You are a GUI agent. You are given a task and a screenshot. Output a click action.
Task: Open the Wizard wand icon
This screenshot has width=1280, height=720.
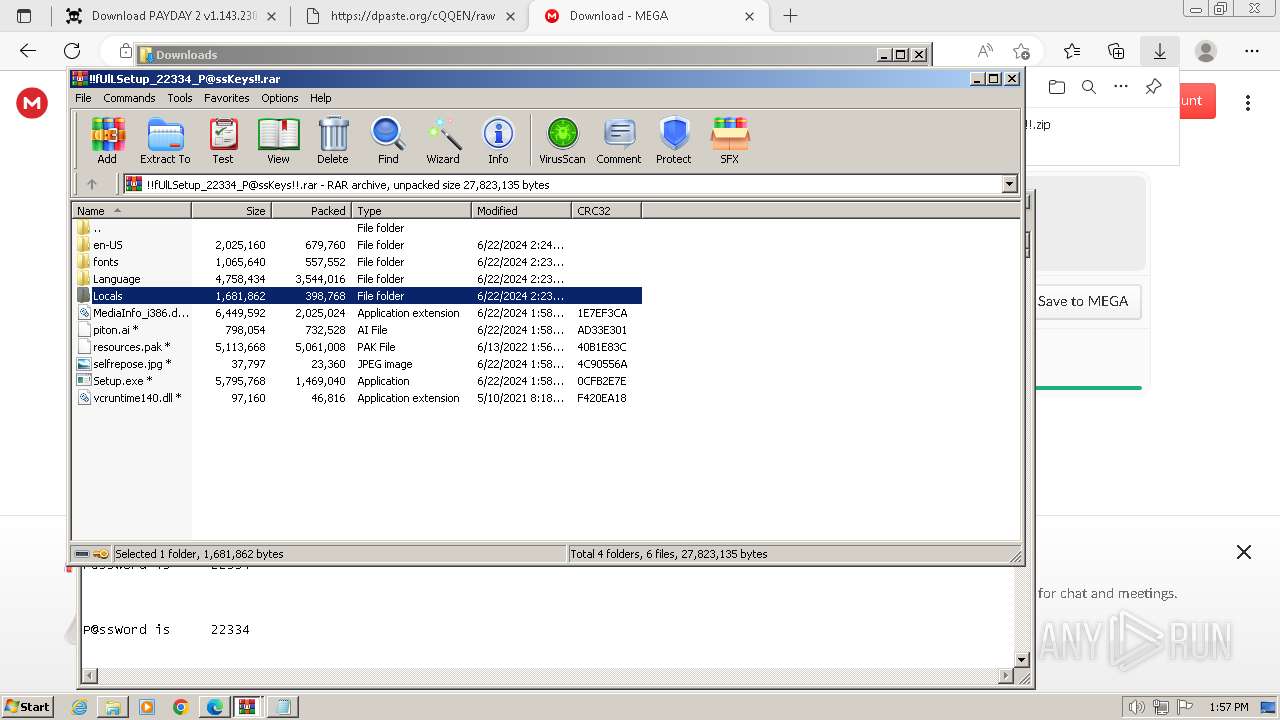tap(443, 140)
